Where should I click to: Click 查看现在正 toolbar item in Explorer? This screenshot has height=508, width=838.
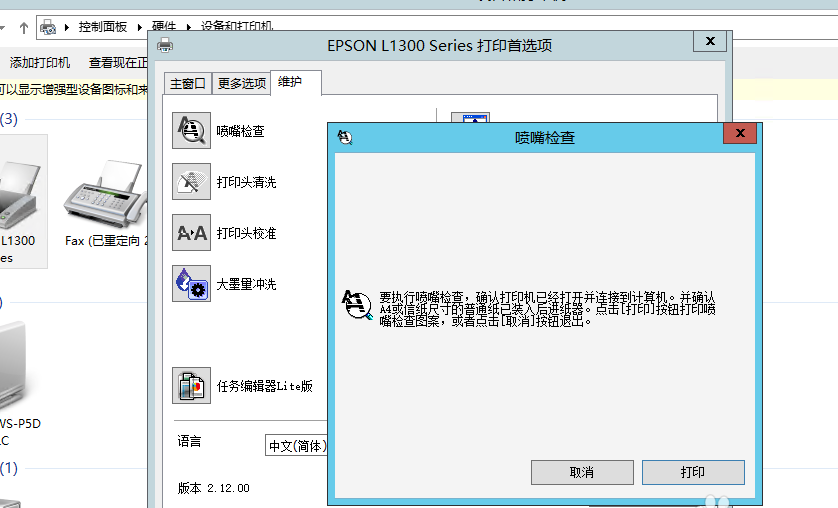(x=118, y=62)
